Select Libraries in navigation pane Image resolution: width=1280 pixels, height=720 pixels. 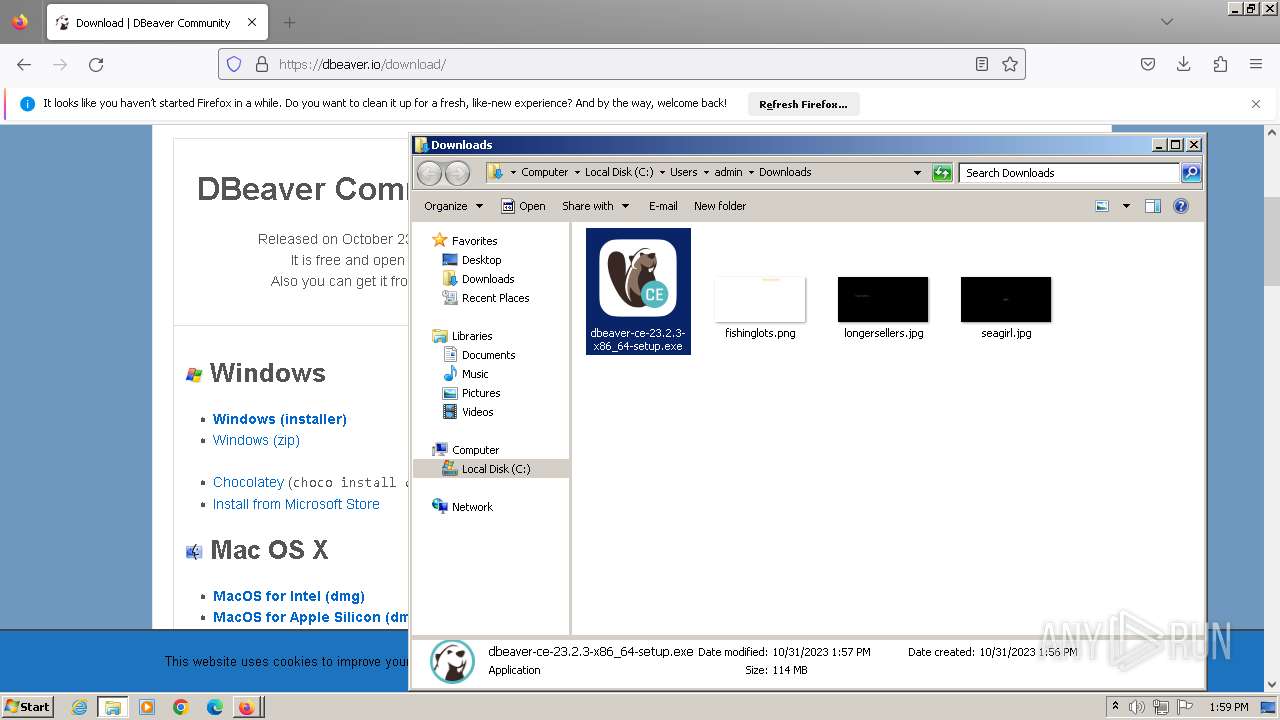[462, 336]
